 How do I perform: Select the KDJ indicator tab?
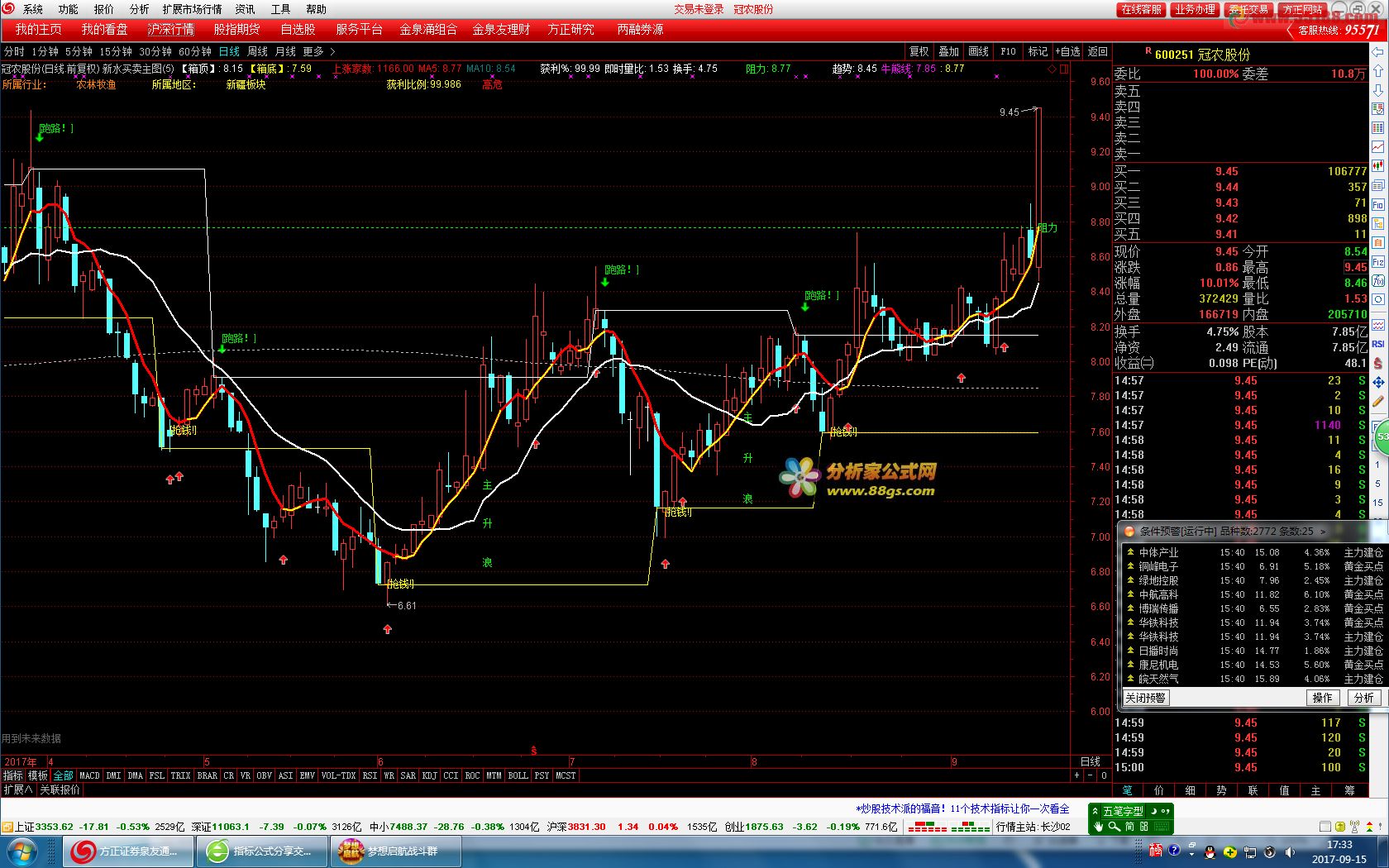point(429,775)
